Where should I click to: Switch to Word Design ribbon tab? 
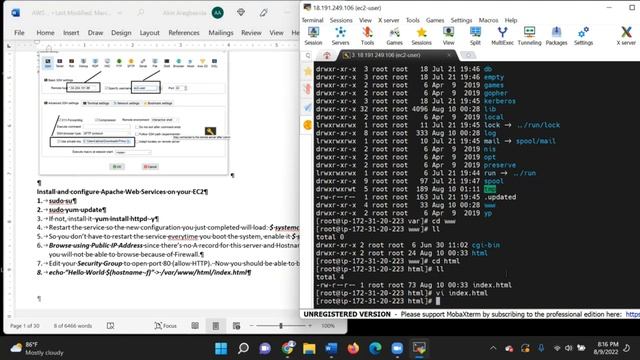click(x=121, y=33)
